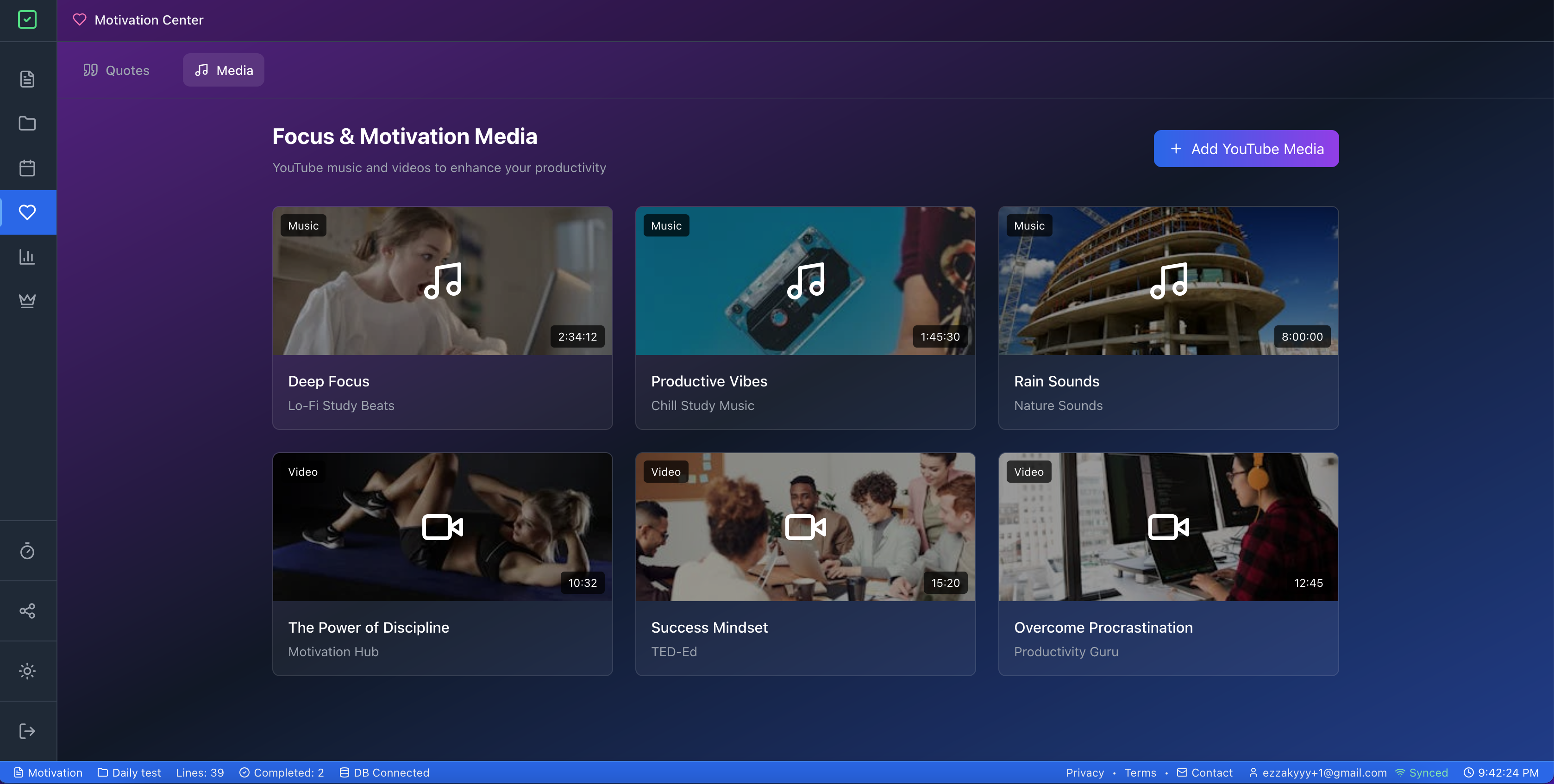Screen dimensions: 1554x784
Task: Click the share icon in sidebar
Action: tap(27, 611)
